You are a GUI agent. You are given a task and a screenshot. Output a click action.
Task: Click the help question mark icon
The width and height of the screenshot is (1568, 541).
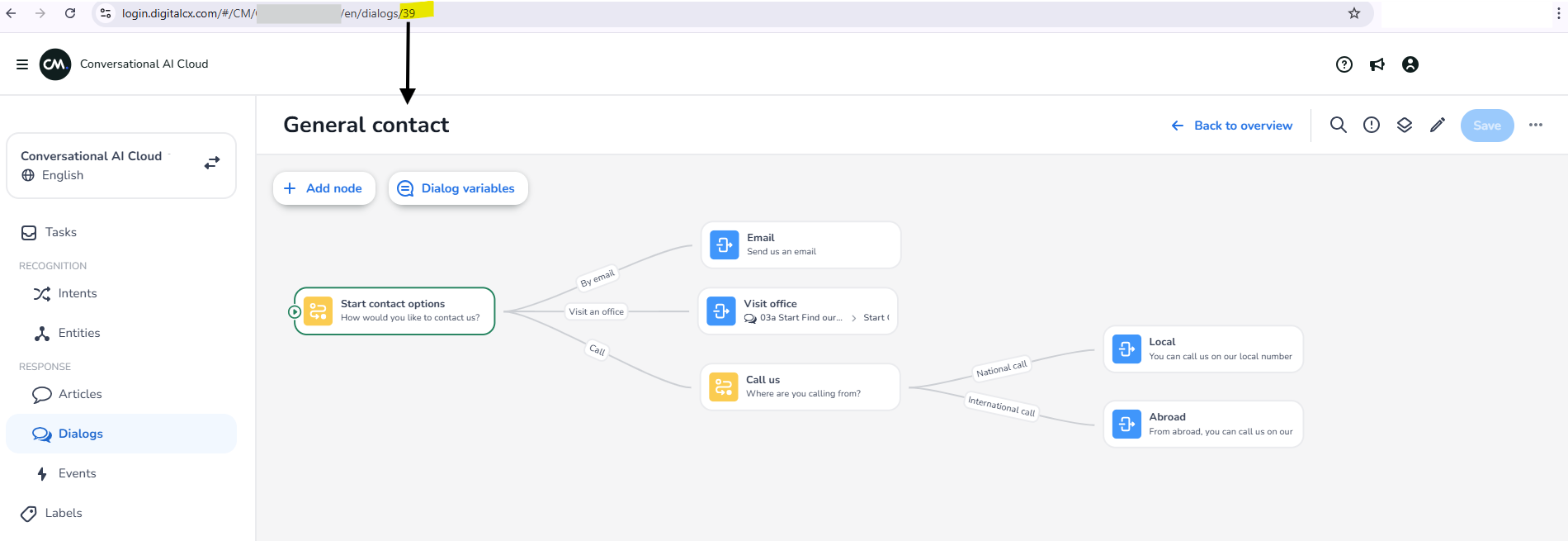(1344, 64)
